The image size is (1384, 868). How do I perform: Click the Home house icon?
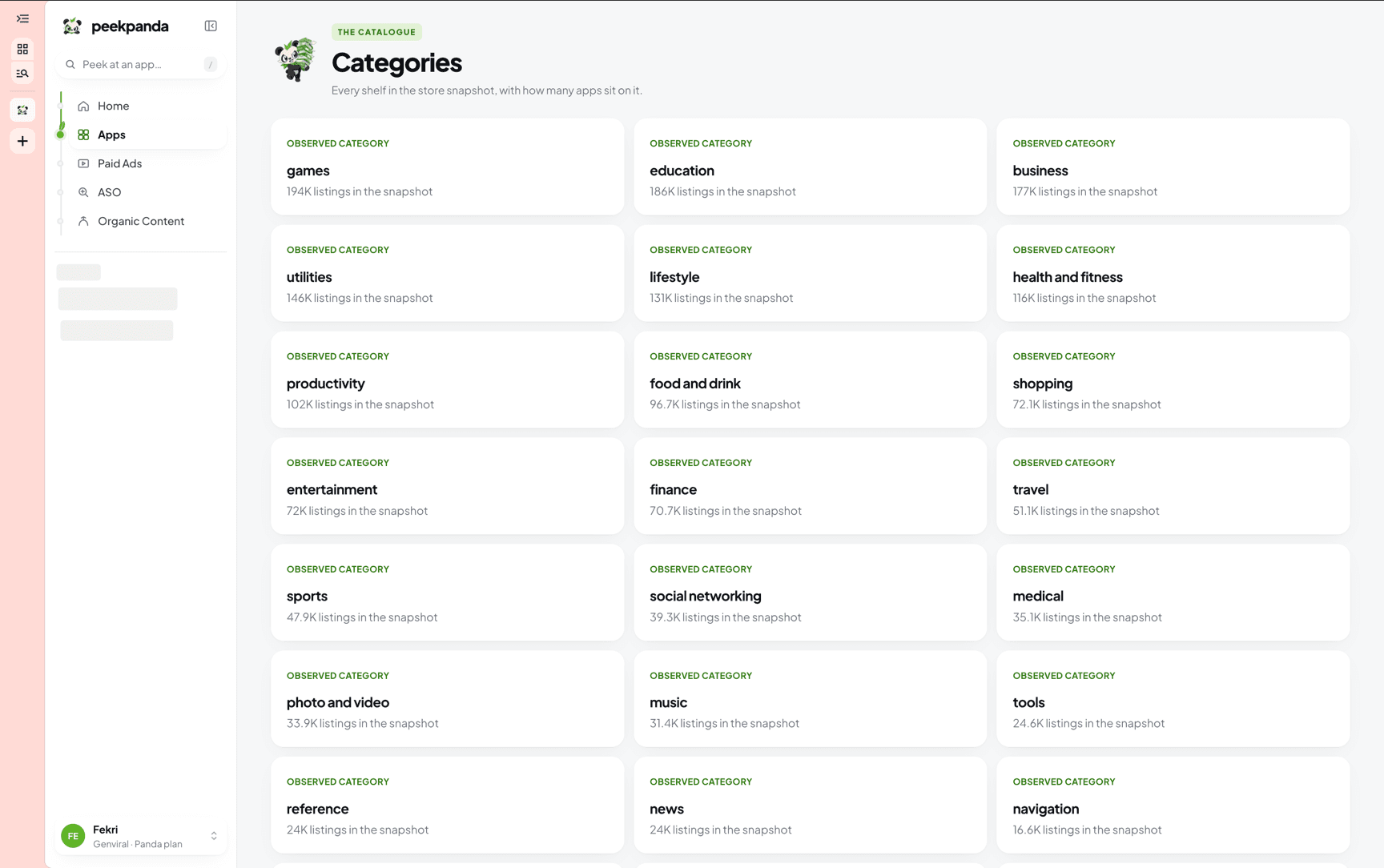(x=83, y=106)
